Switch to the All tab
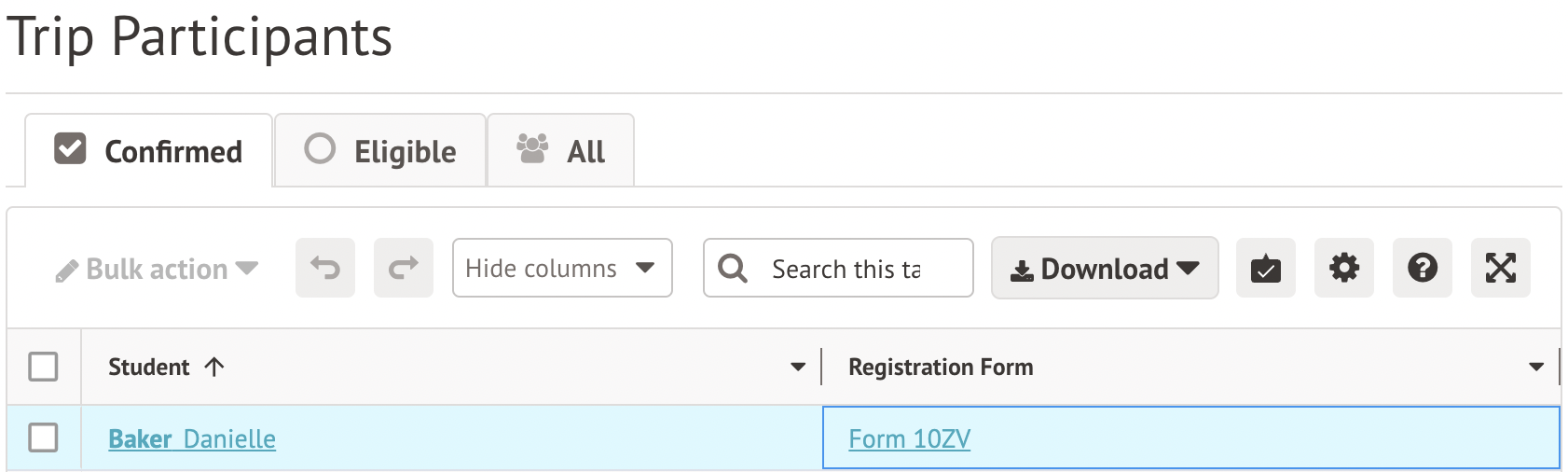1568x472 pixels. 561,151
